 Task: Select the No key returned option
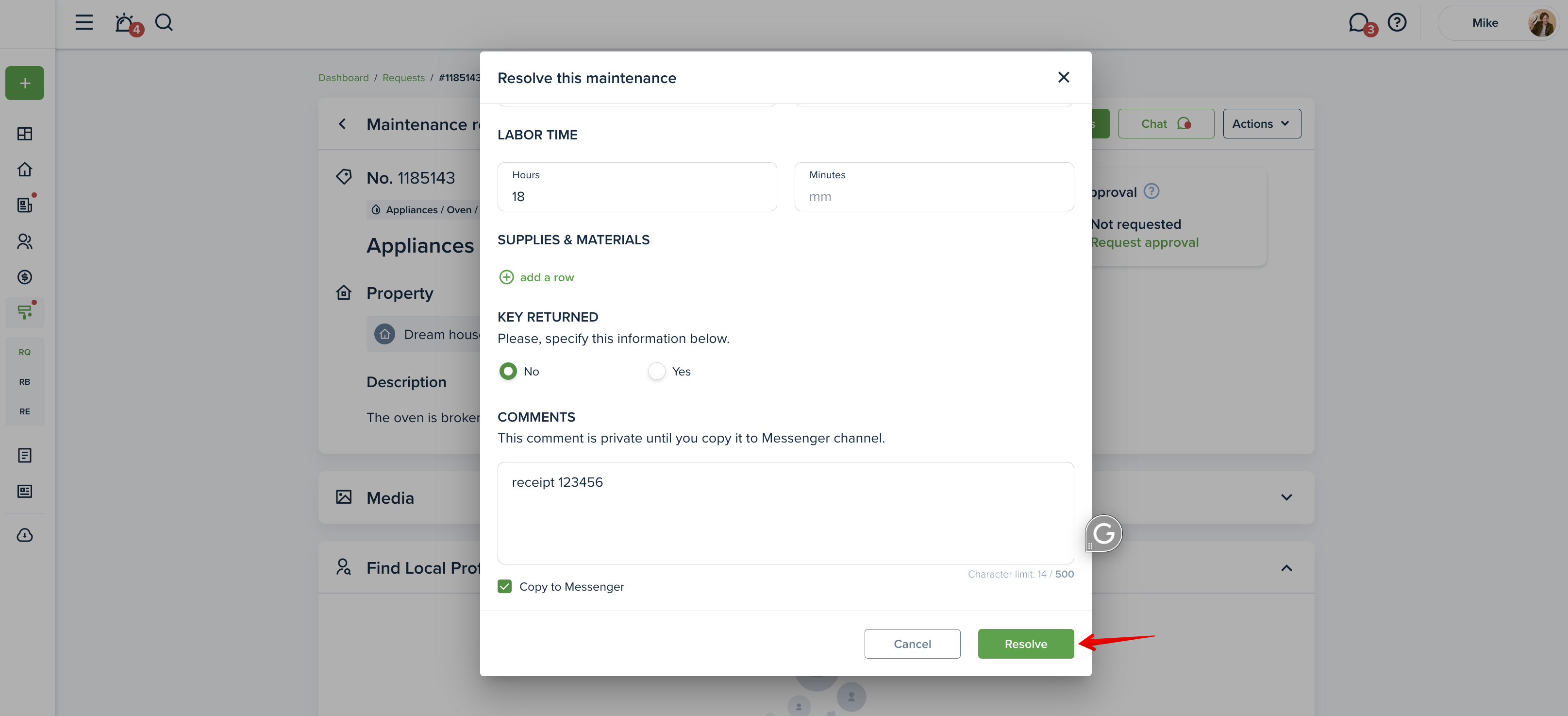click(508, 372)
